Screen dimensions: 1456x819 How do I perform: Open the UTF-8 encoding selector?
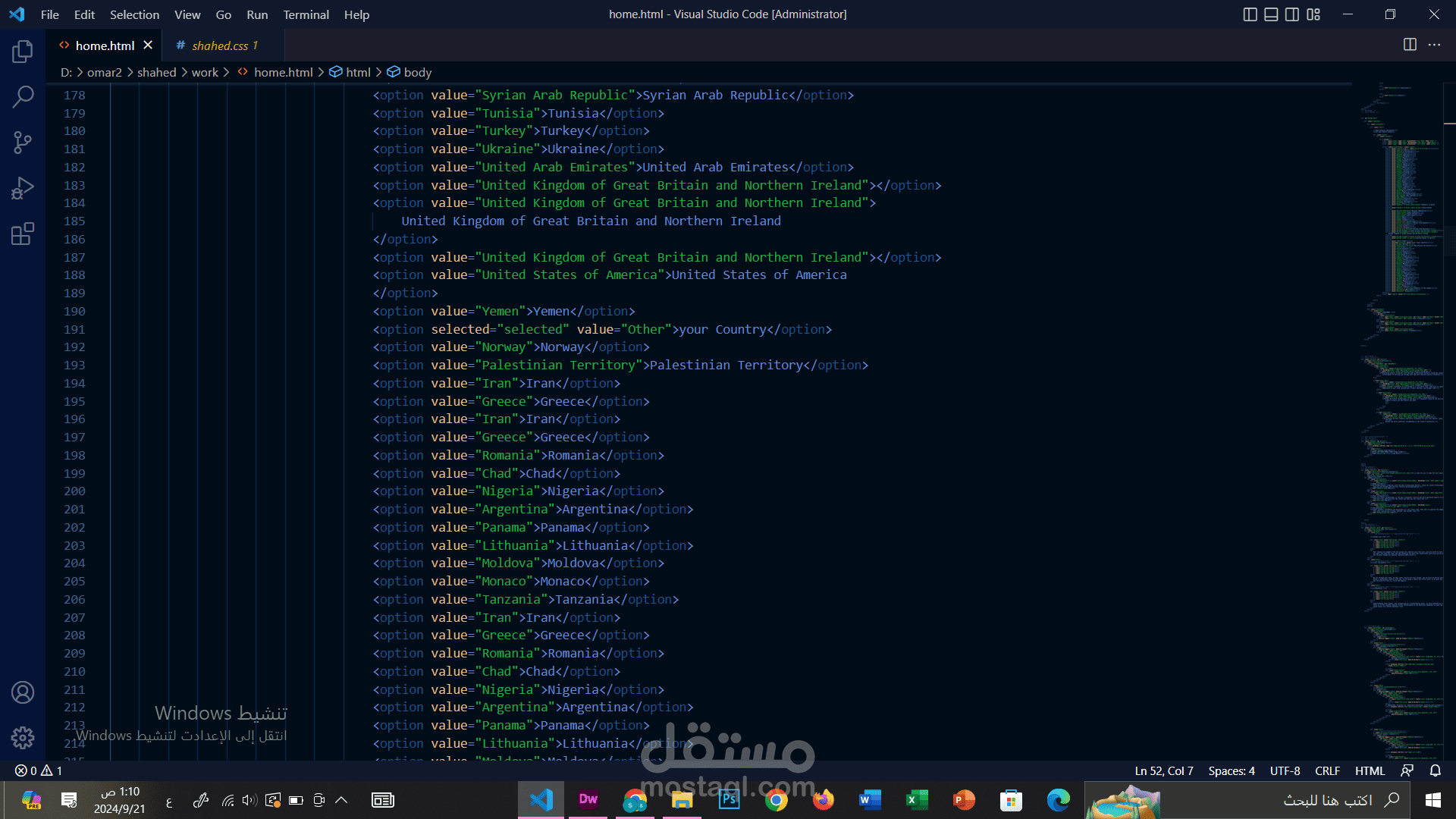pos(1285,770)
